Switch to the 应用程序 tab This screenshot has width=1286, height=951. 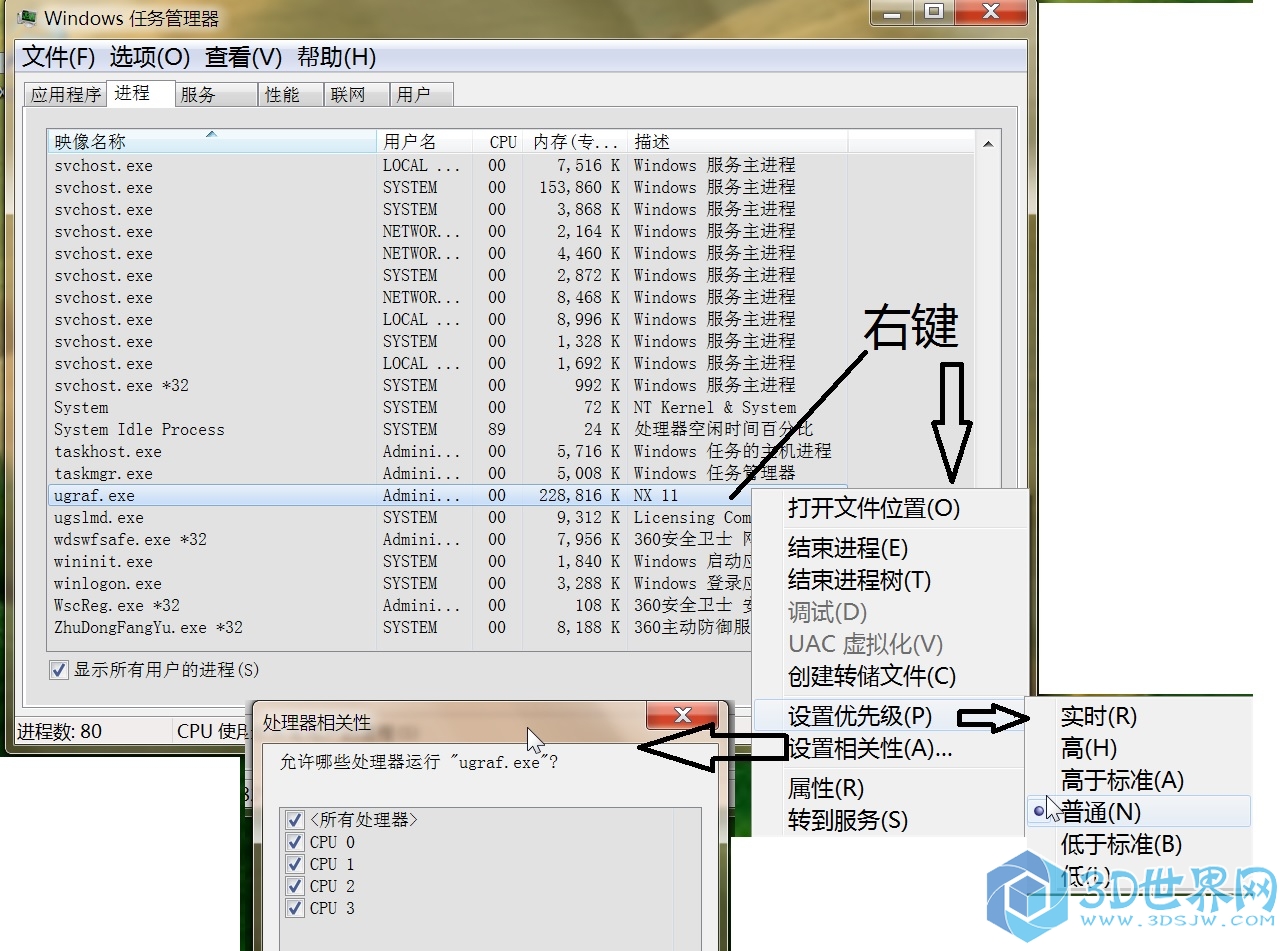(66, 95)
